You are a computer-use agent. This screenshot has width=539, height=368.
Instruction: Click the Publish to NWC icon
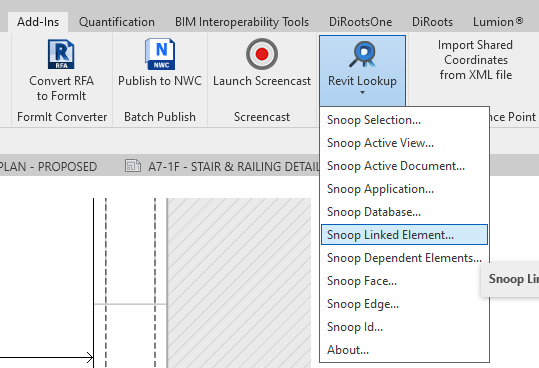tap(160, 54)
